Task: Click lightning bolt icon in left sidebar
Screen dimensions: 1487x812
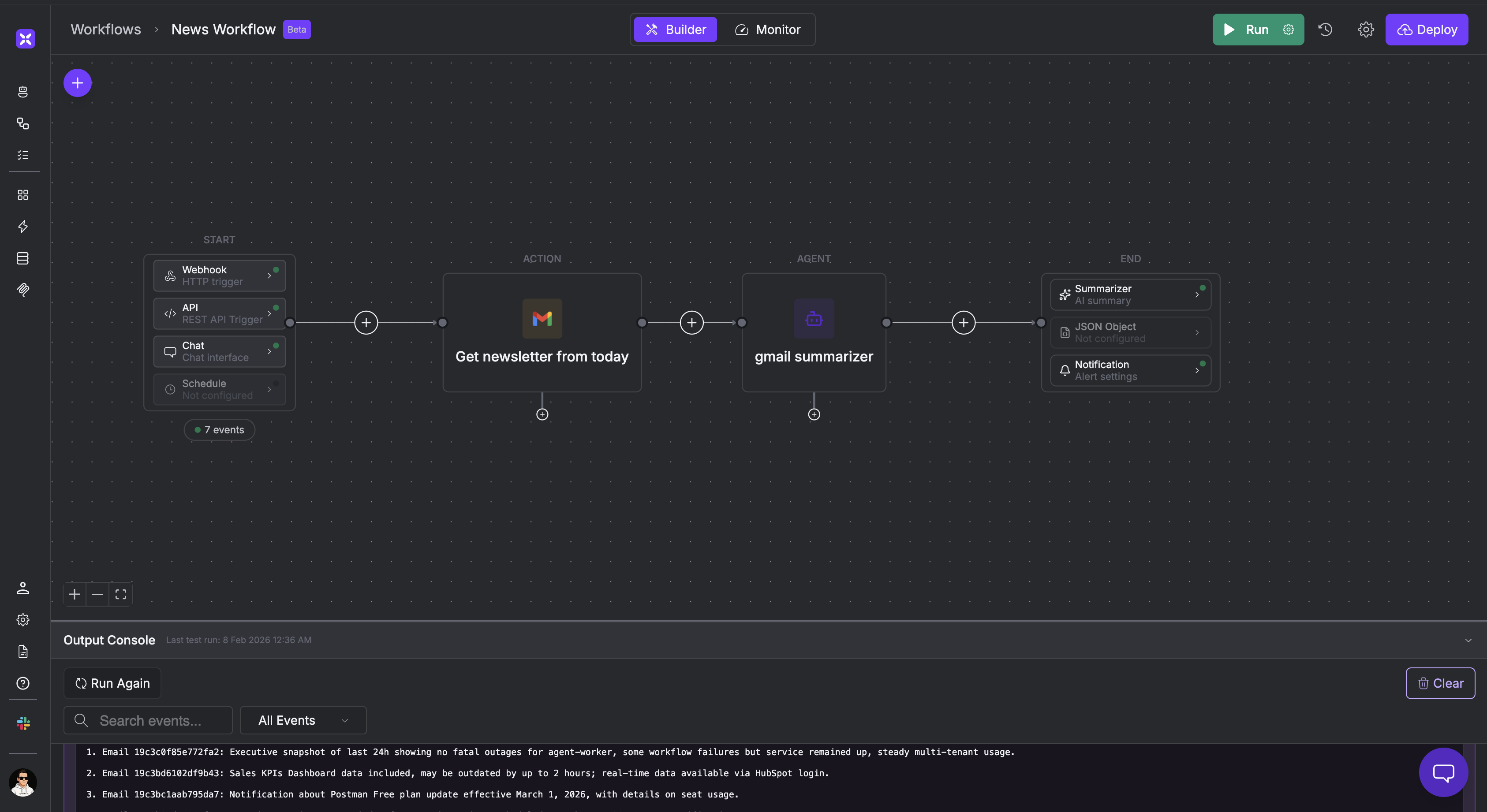Action: [23, 227]
